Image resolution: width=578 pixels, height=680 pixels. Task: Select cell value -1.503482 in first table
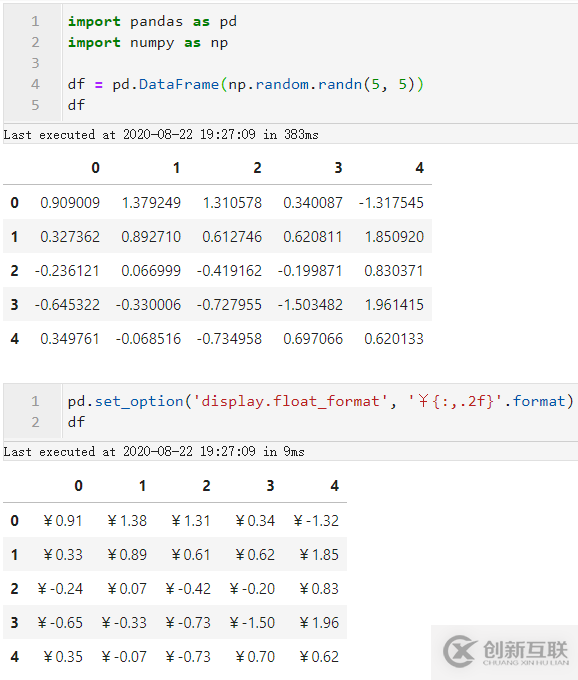310,305
